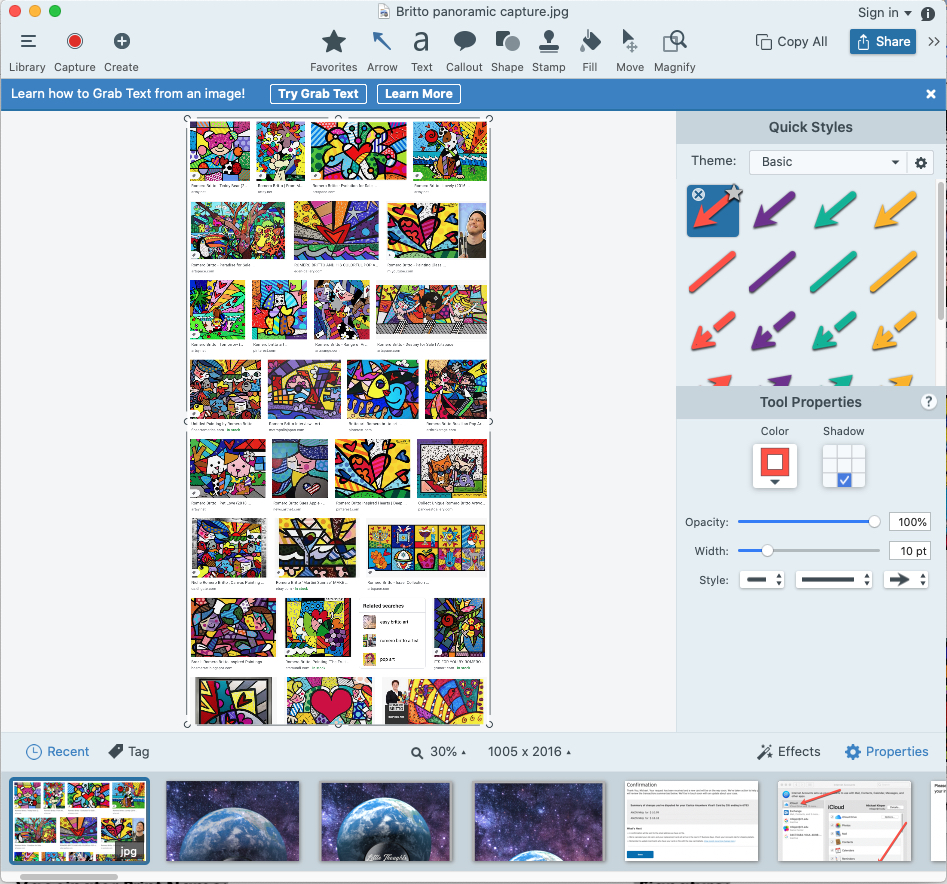This screenshot has width=947, height=884.
Task: Choose the yellow line quick style
Action: [x=894, y=272]
